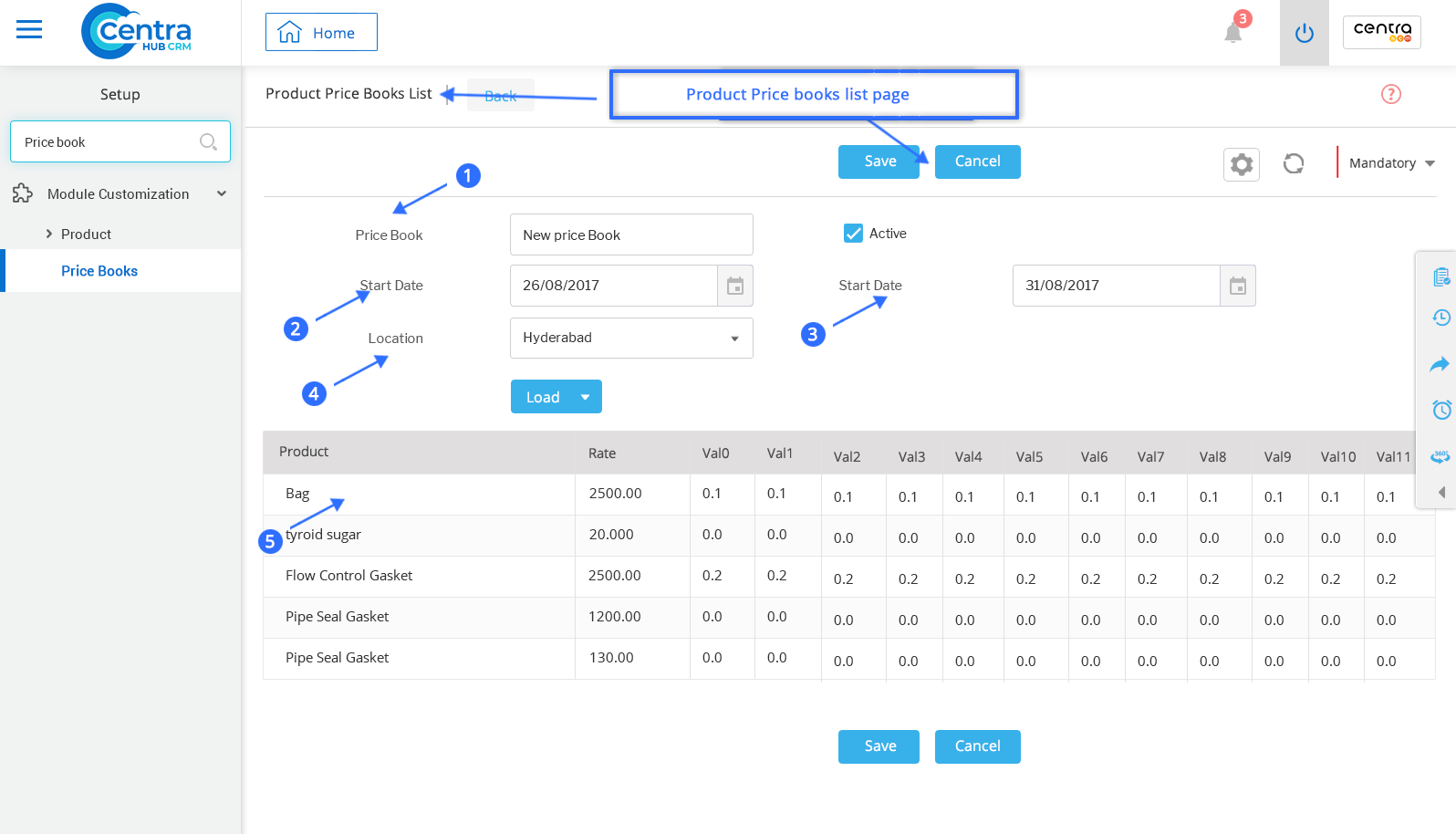1456x834 pixels.
Task: Click the top Cancel button
Action: click(x=977, y=162)
